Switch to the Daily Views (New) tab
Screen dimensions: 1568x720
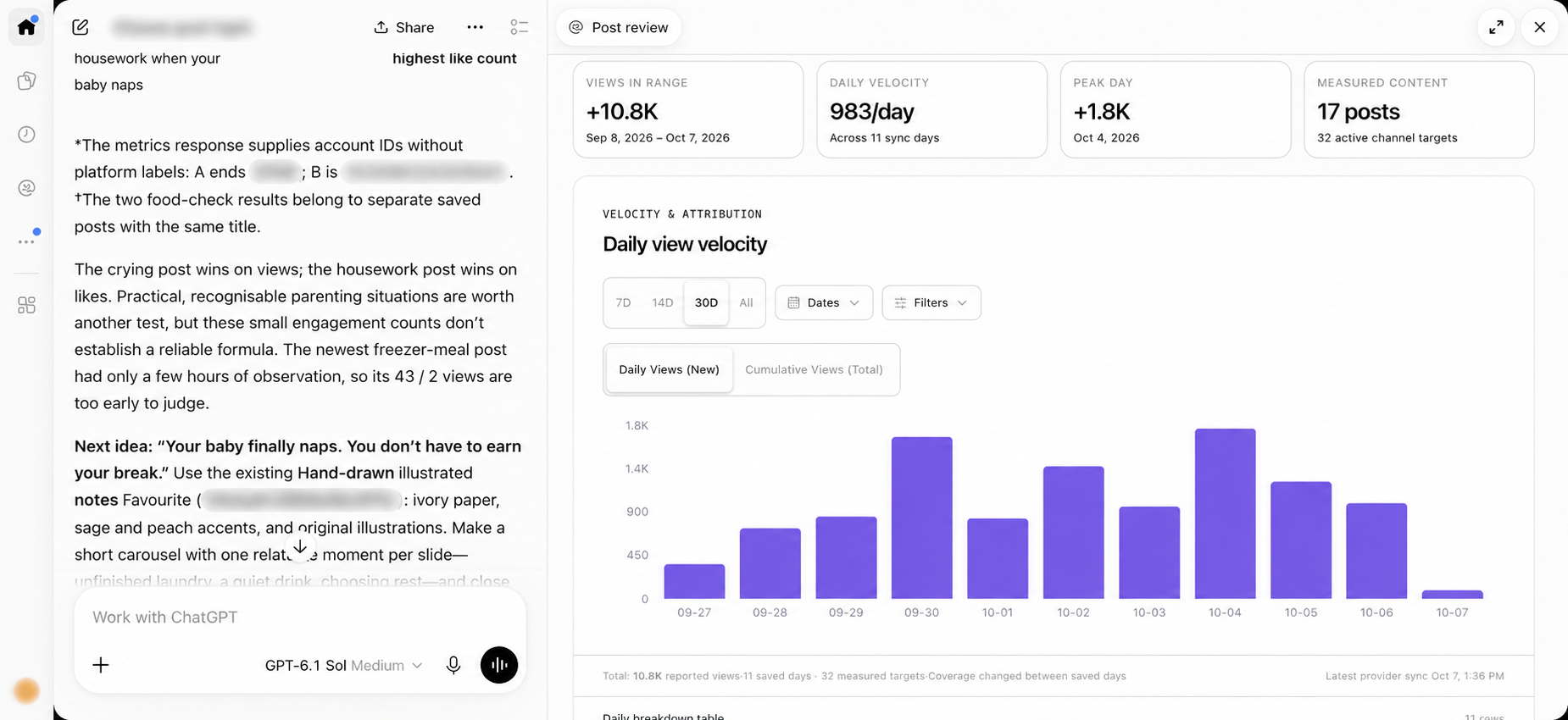pyautogui.click(x=670, y=369)
